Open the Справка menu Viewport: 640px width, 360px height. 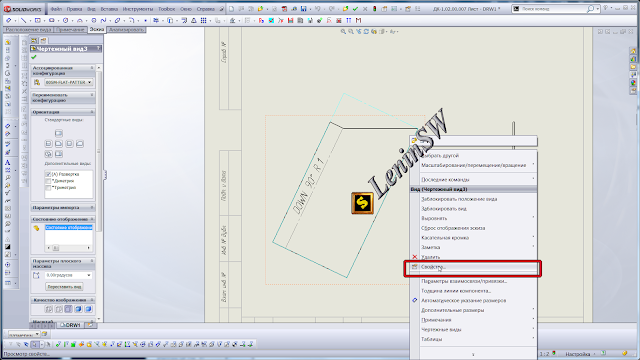pyautogui.click(x=205, y=9)
